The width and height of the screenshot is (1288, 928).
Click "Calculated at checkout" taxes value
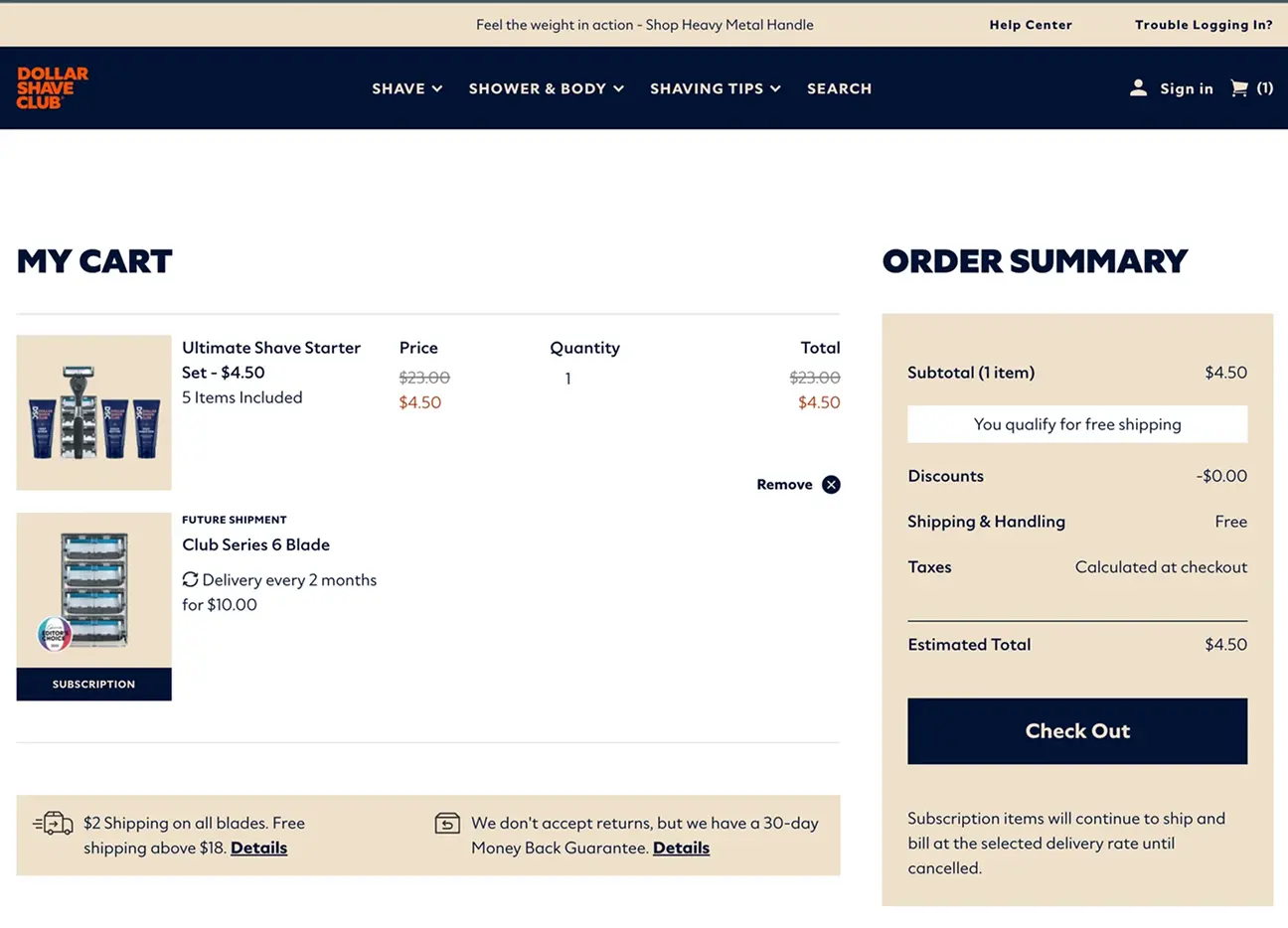tap(1161, 567)
